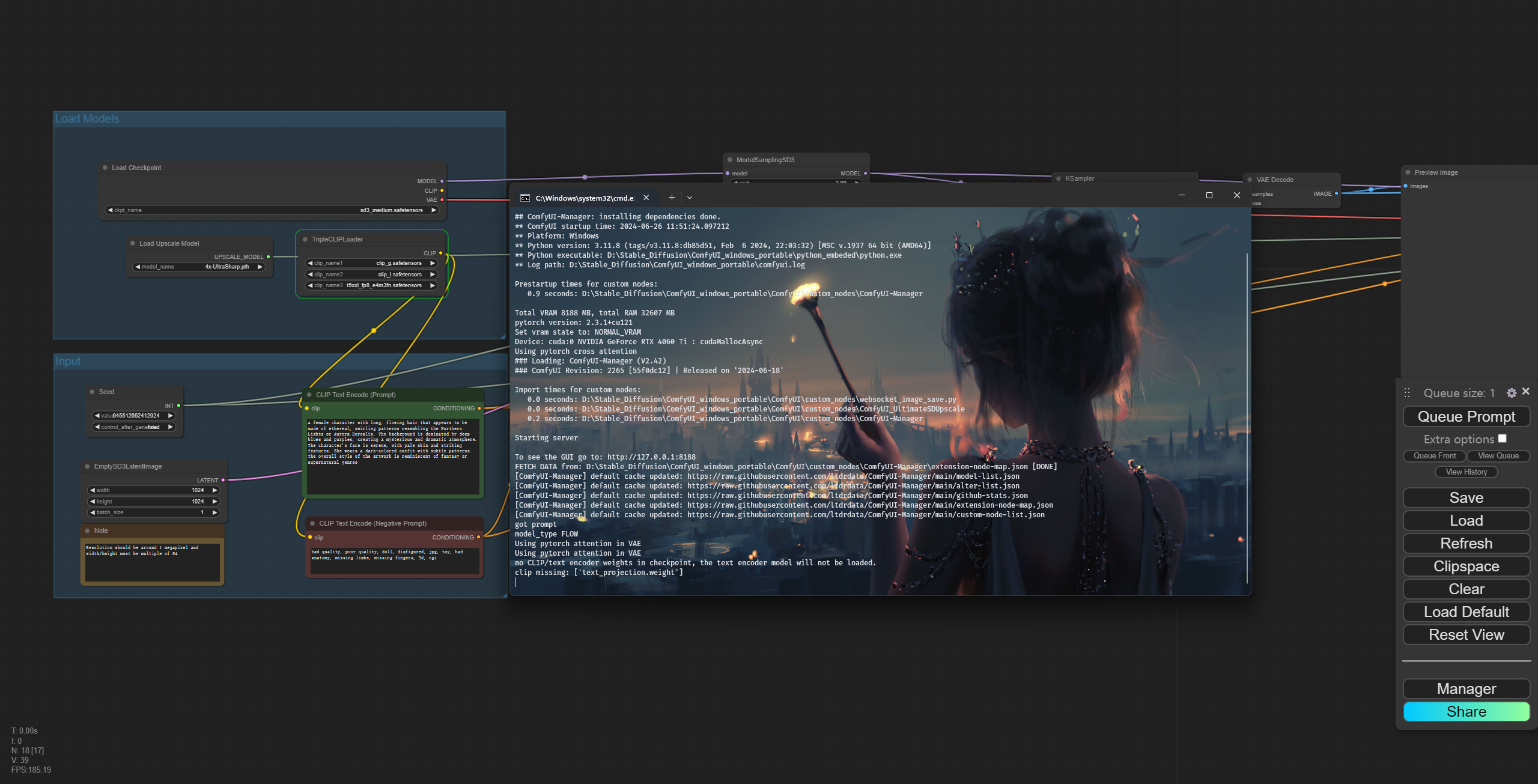Adjust the height 1024 value widget
Image resolution: width=1538 pixels, height=784 pixels.
pyautogui.click(x=154, y=501)
